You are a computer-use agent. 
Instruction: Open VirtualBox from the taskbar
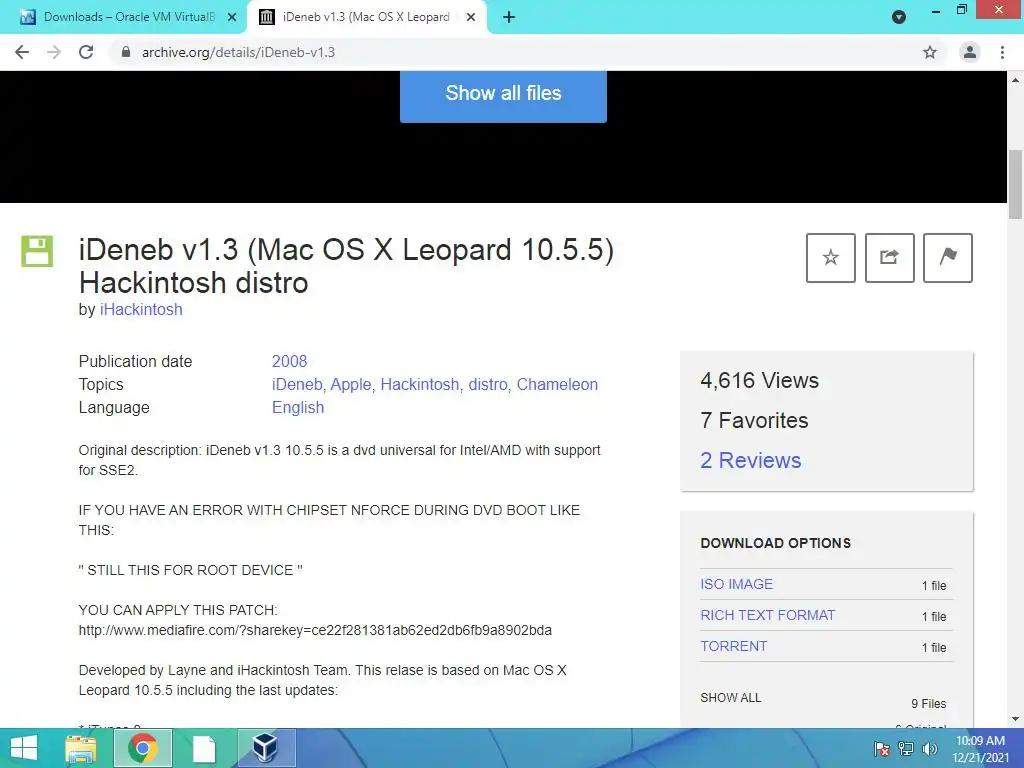pyautogui.click(x=266, y=748)
